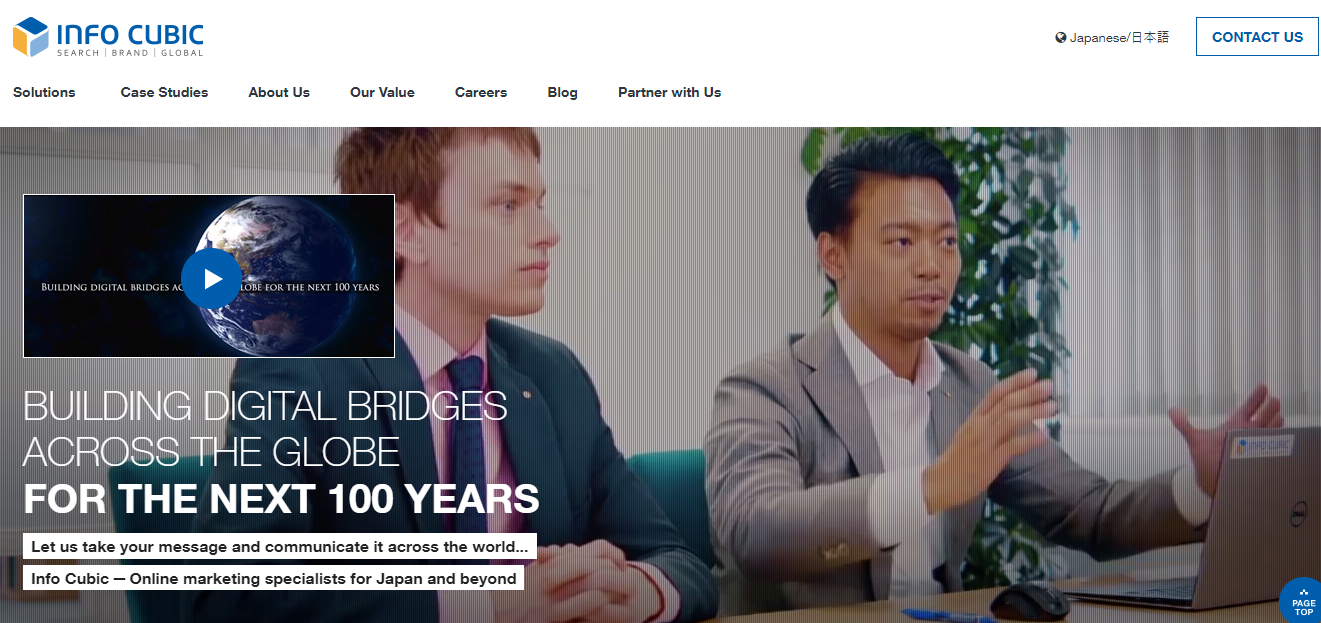This screenshot has height=623, width=1321.
Task: Open the Contact Us page
Action: point(1257,37)
